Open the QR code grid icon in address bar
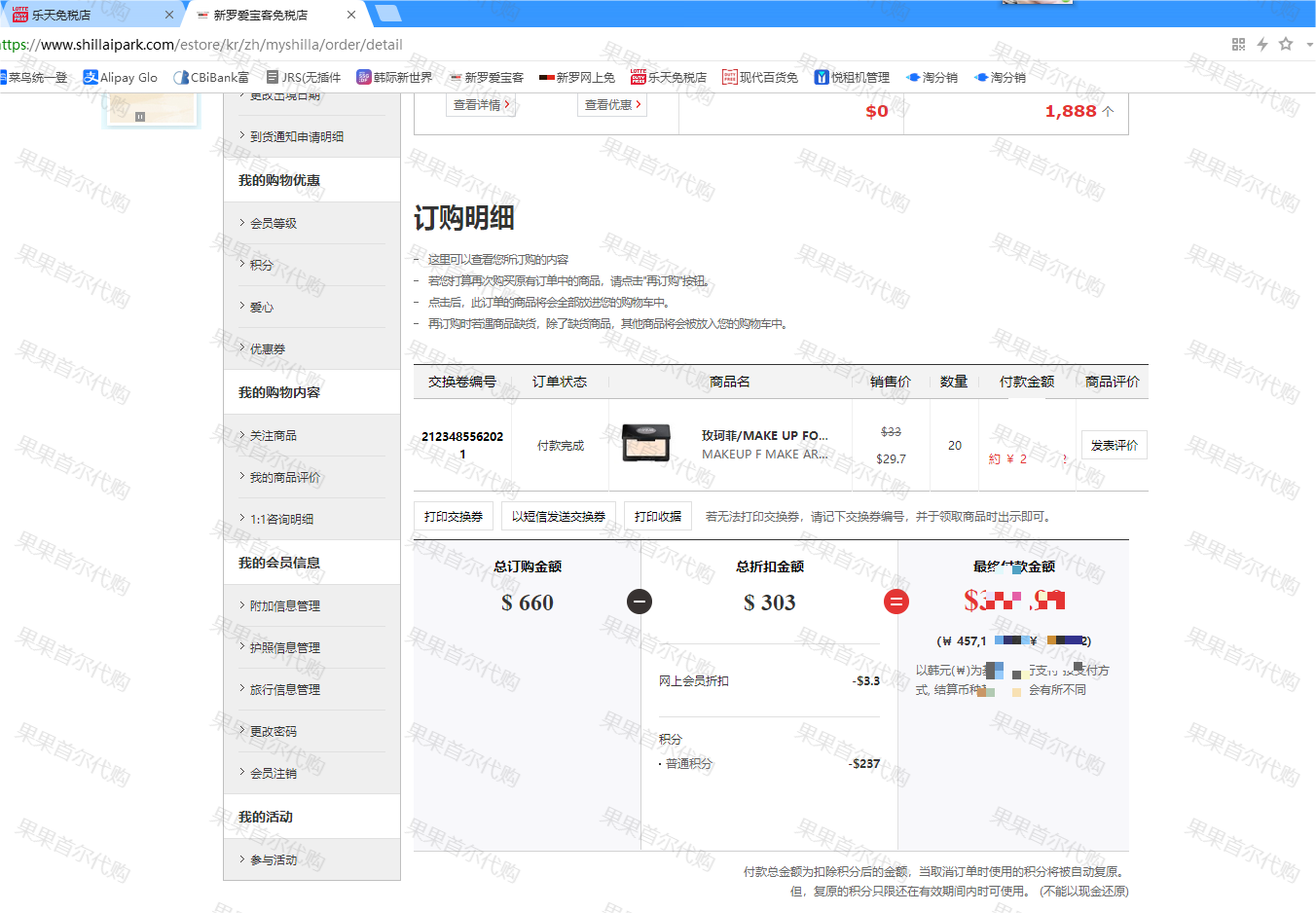The height and width of the screenshot is (913, 1316). click(x=1238, y=44)
